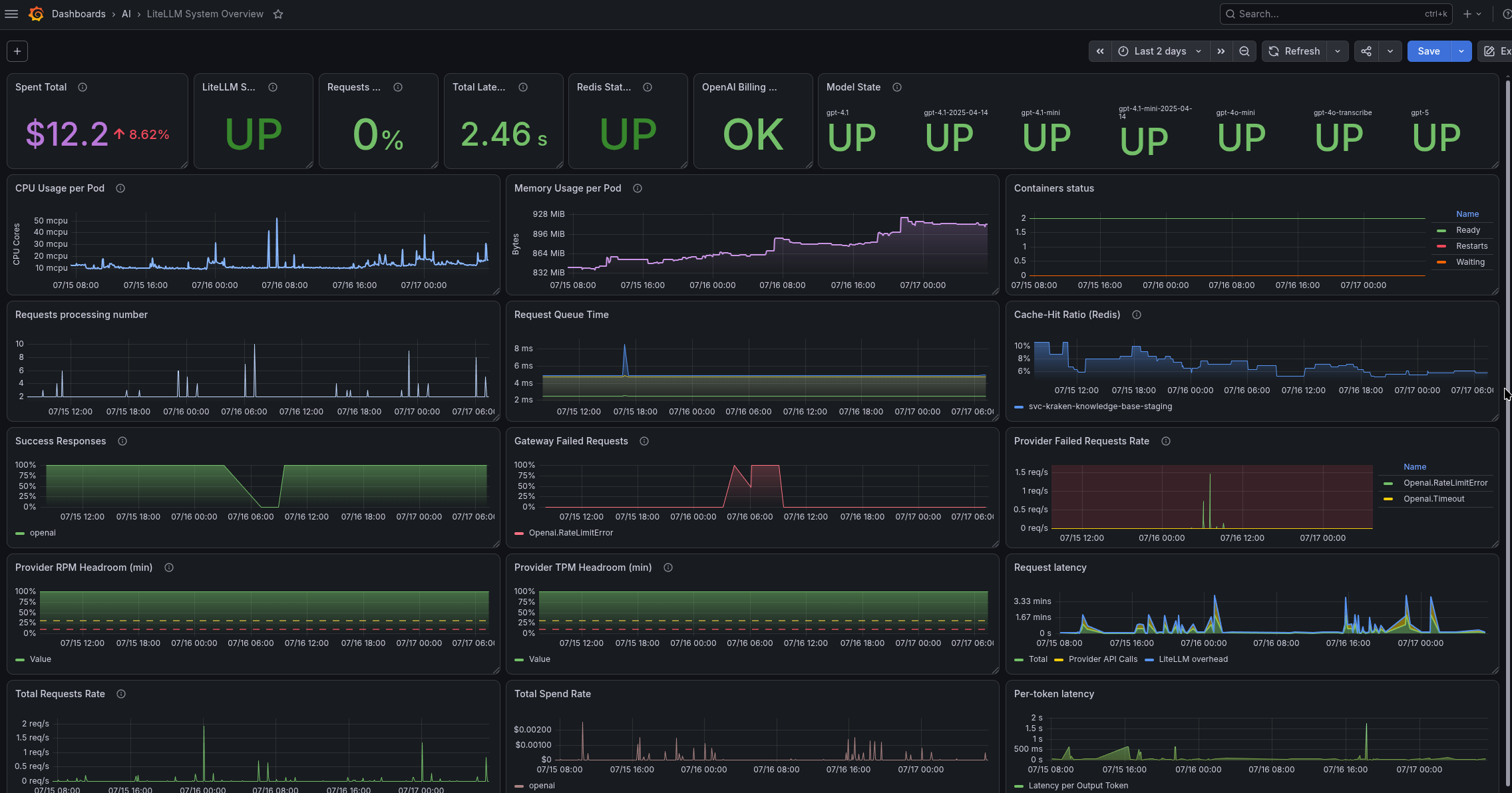
Task: Expand the Save options dropdown arrow
Action: coord(1461,51)
